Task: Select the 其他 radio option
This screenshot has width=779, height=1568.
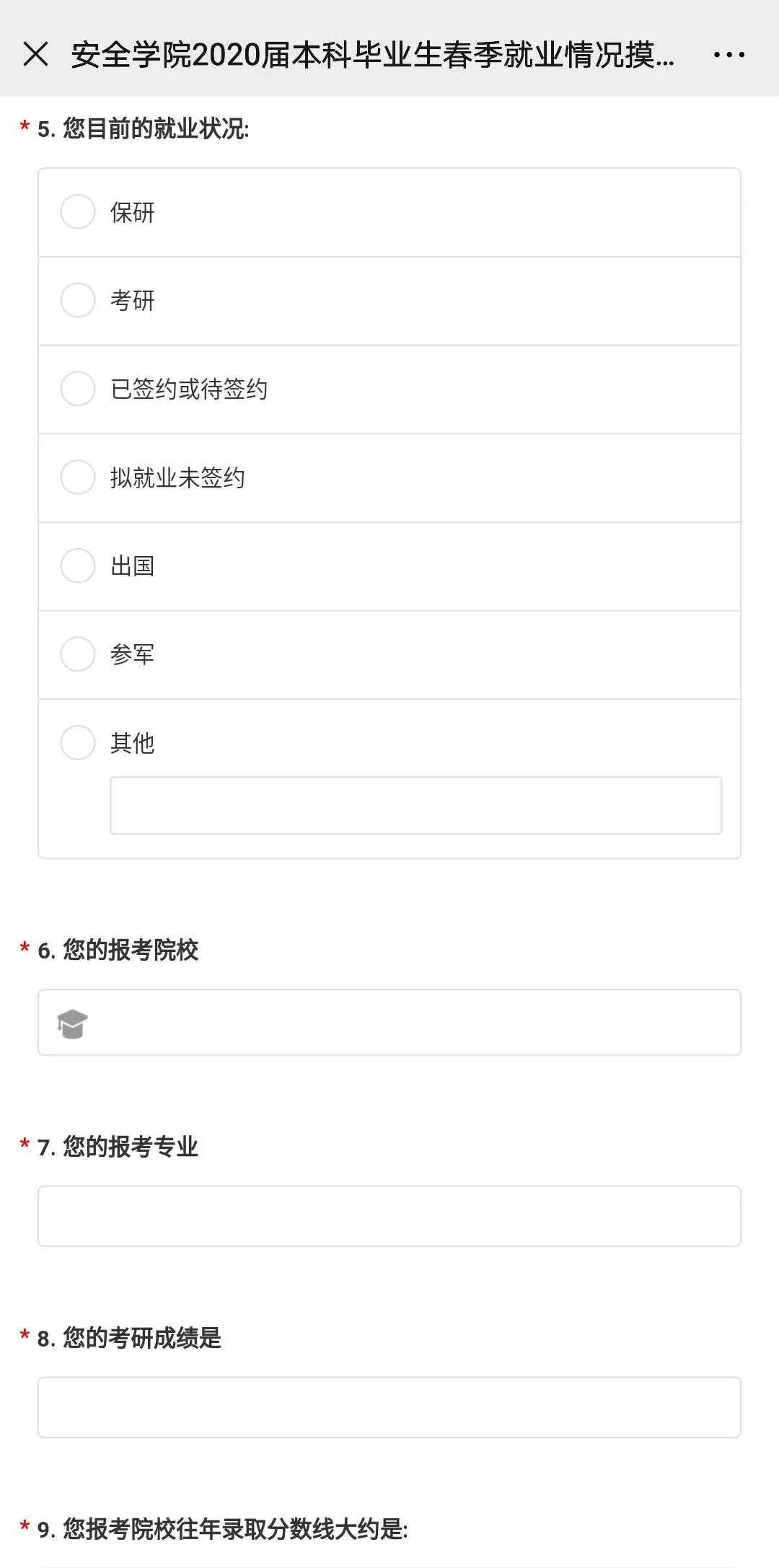Action: (x=78, y=743)
